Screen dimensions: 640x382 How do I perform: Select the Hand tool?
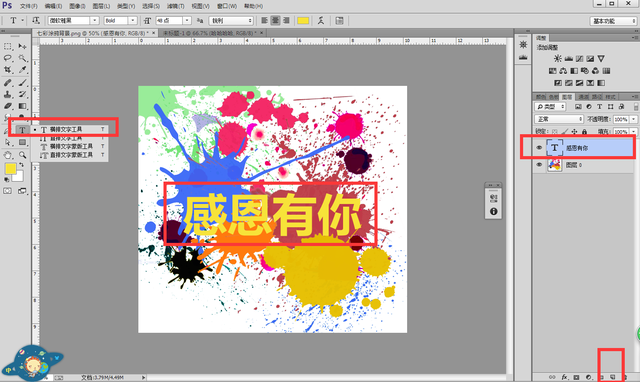8,155
